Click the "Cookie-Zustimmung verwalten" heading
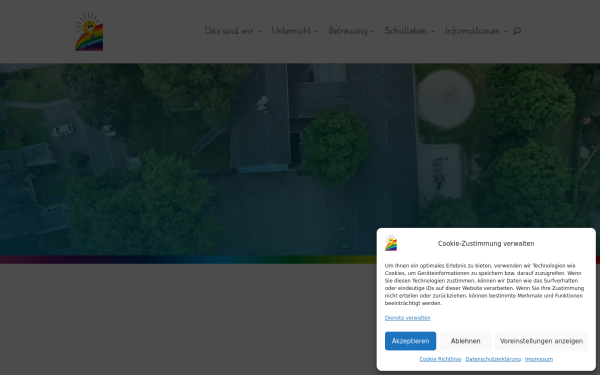 click(x=486, y=243)
